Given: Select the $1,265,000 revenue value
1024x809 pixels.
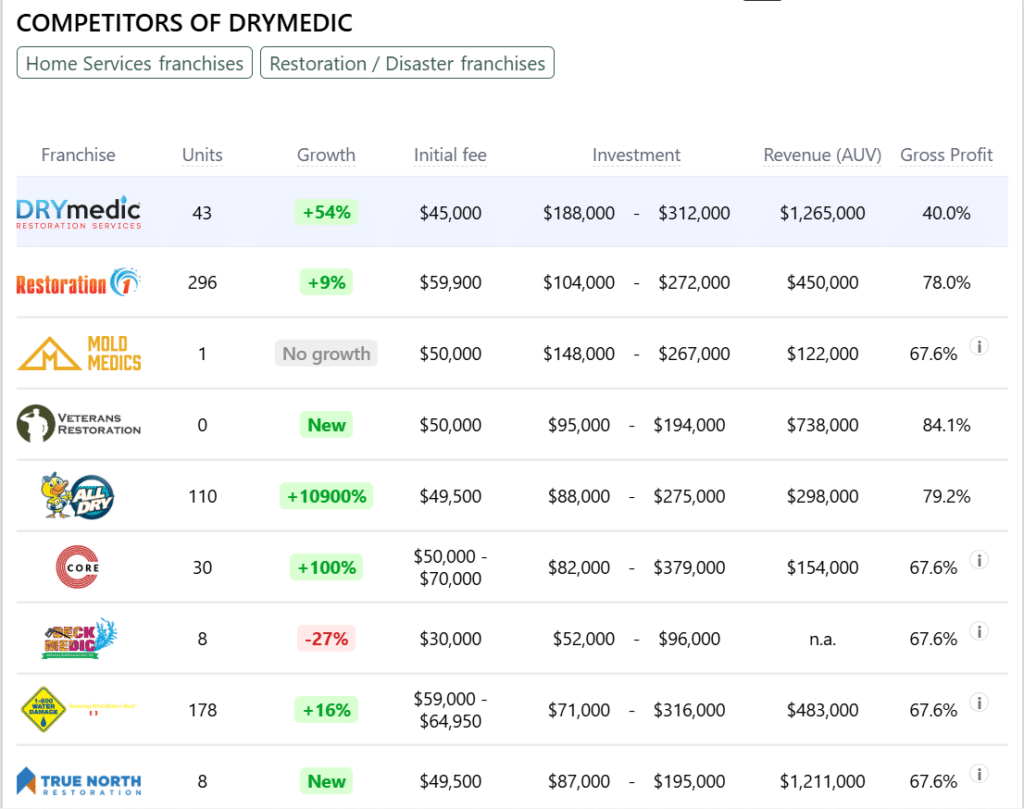Looking at the screenshot, I should (822, 213).
